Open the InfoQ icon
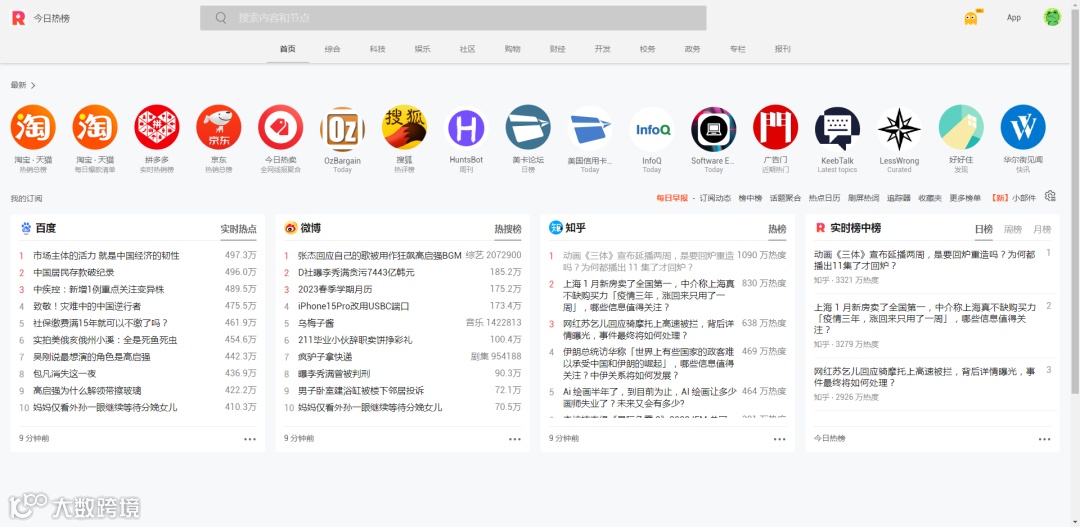This screenshot has width=1080, height=527. point(652,129)
